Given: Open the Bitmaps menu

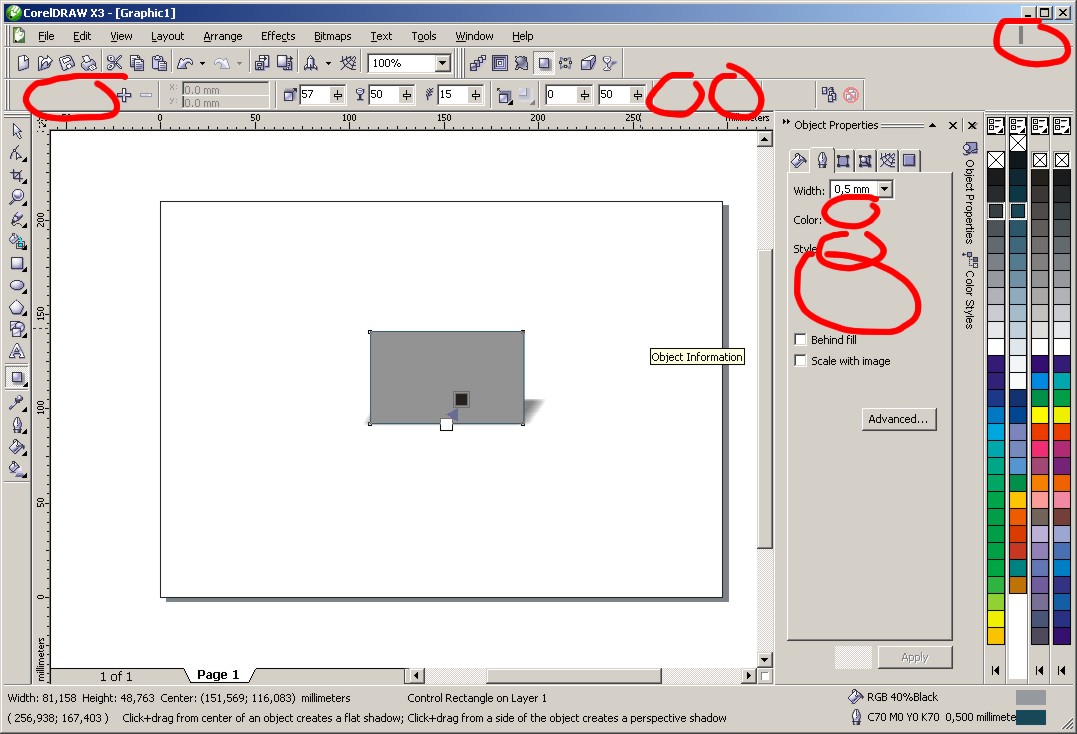Looking at the screenshot, I should click(x=332, y=36).
